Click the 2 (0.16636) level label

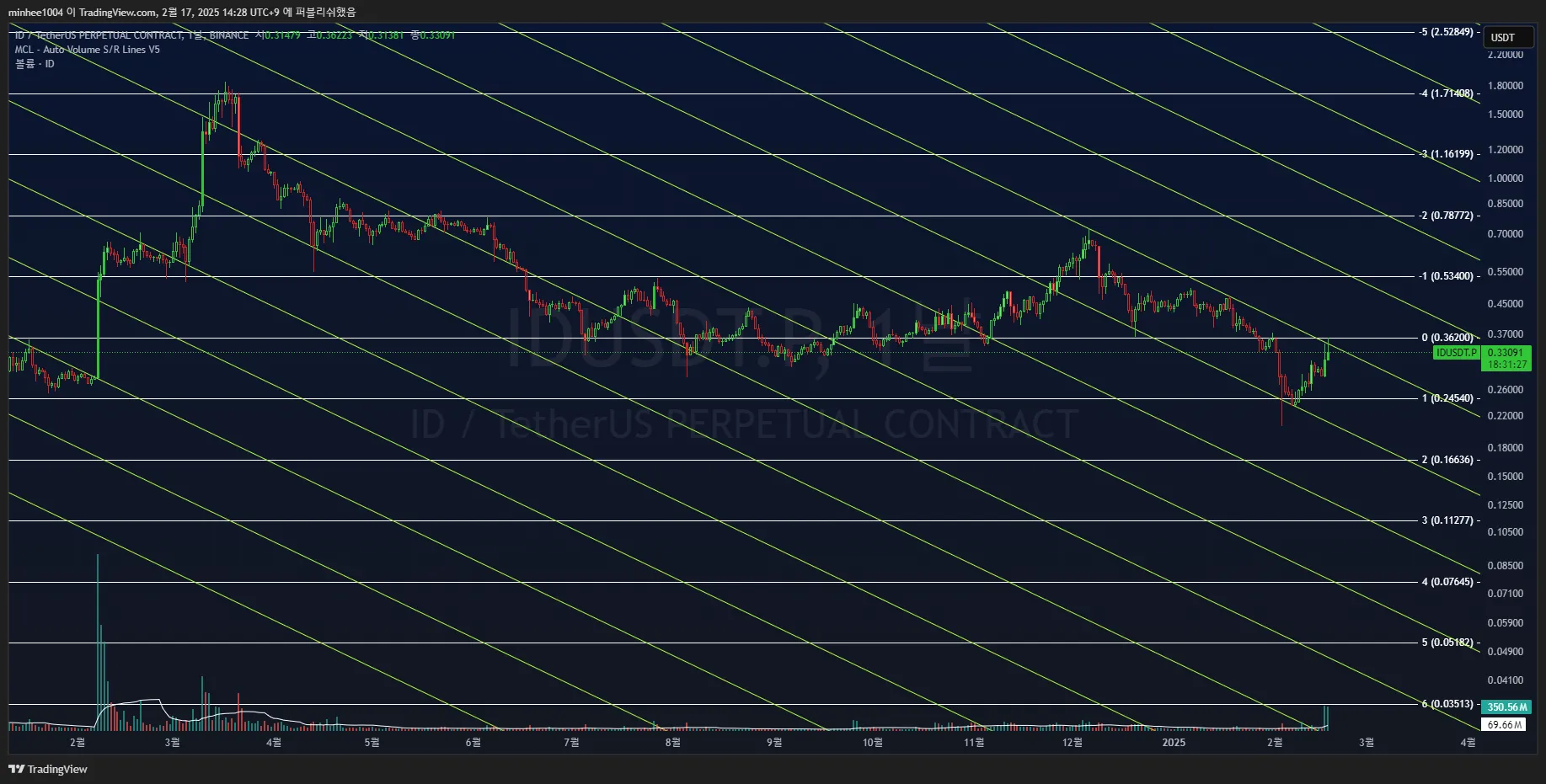point(1448,460)
